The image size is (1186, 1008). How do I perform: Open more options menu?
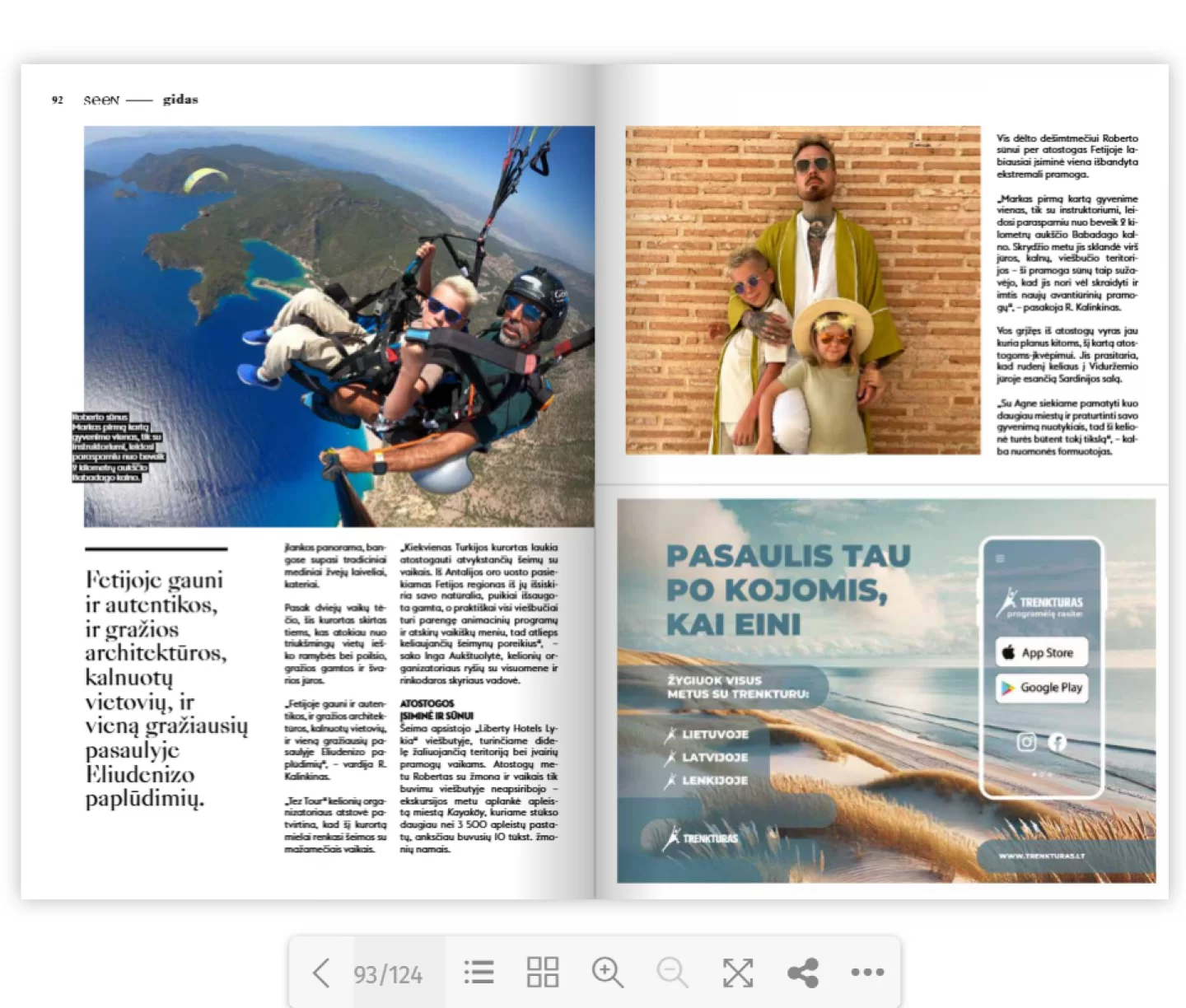[867, 973]
